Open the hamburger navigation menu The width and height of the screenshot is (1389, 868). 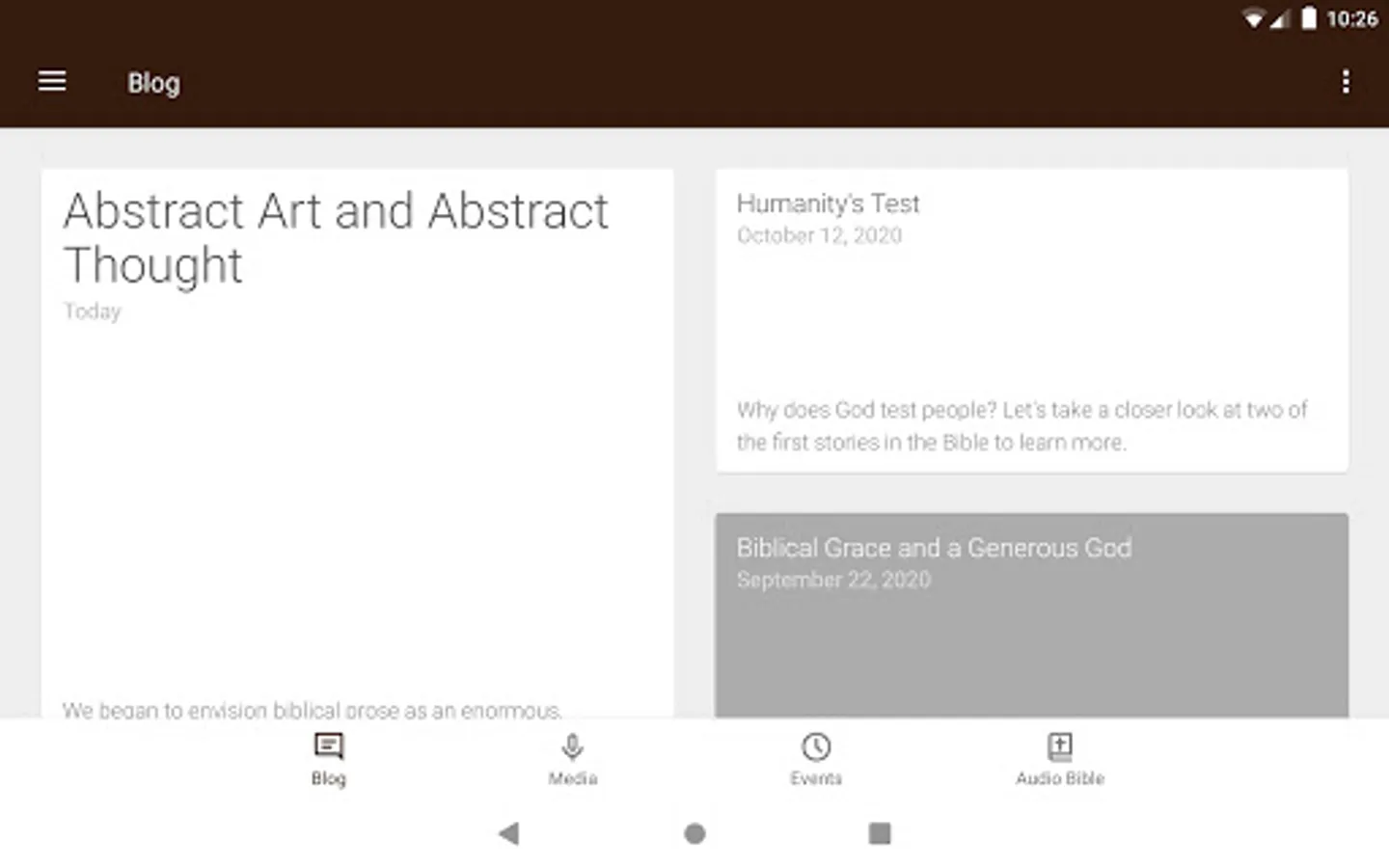pos(52,82)
